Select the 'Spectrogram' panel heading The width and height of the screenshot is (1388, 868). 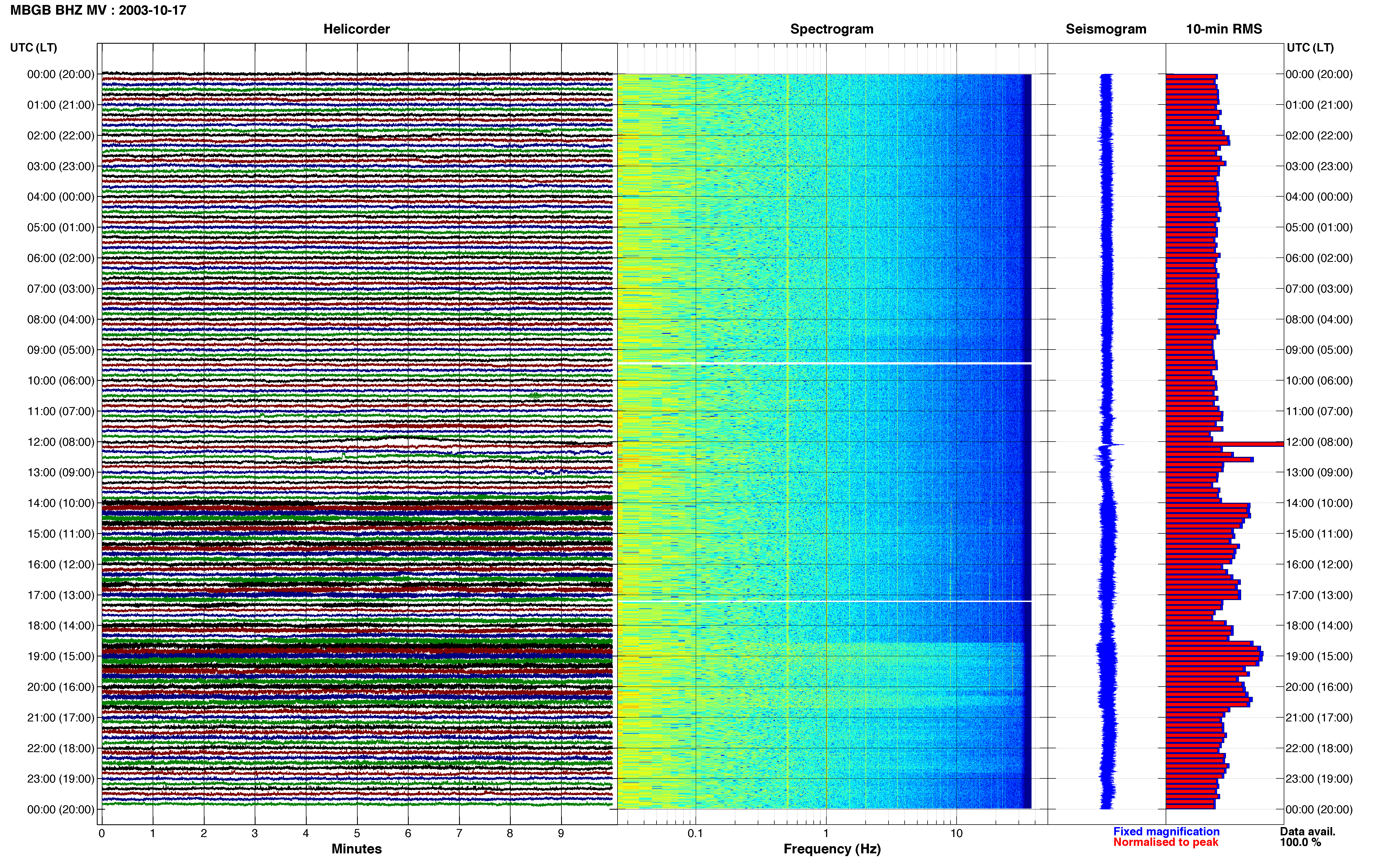coord(832,29)
